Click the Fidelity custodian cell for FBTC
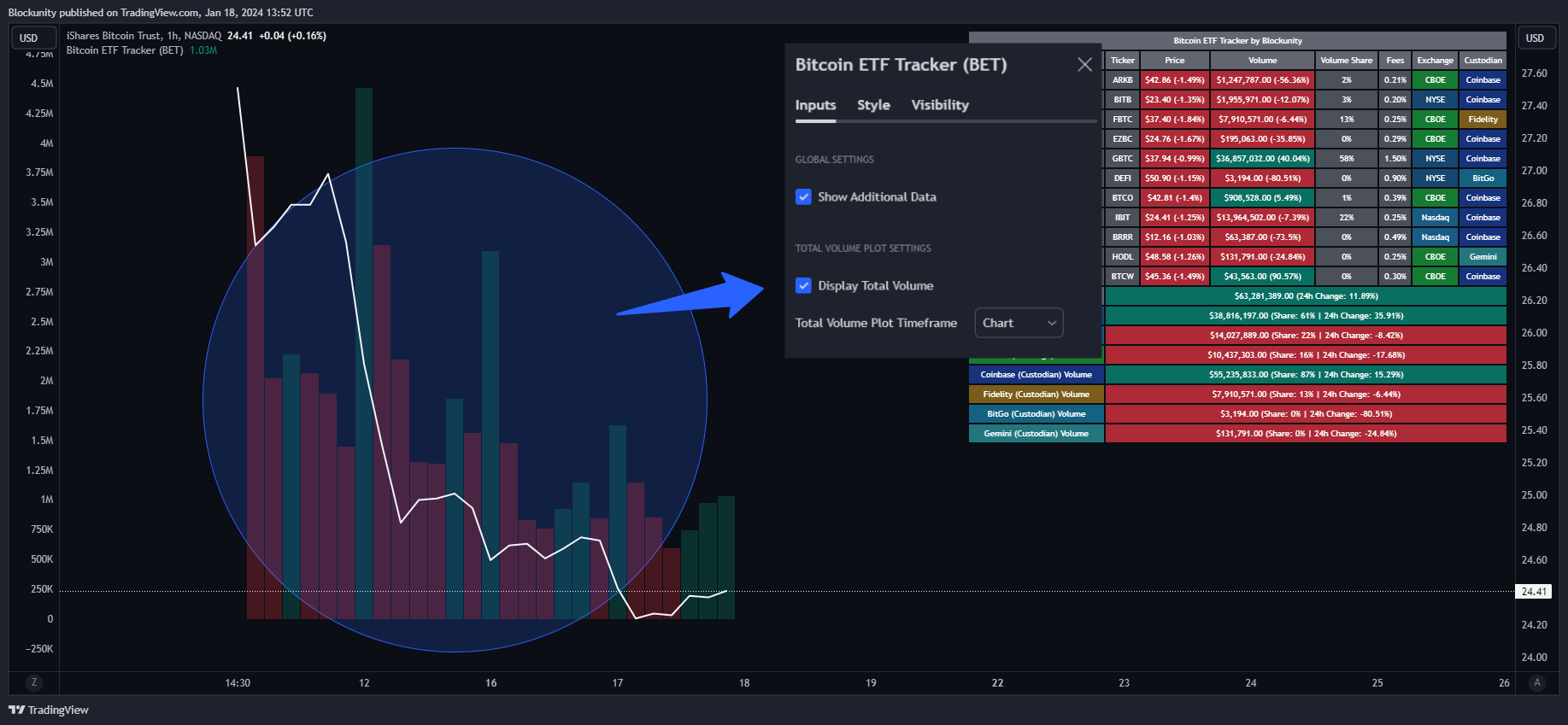 tap(1483, 120)
